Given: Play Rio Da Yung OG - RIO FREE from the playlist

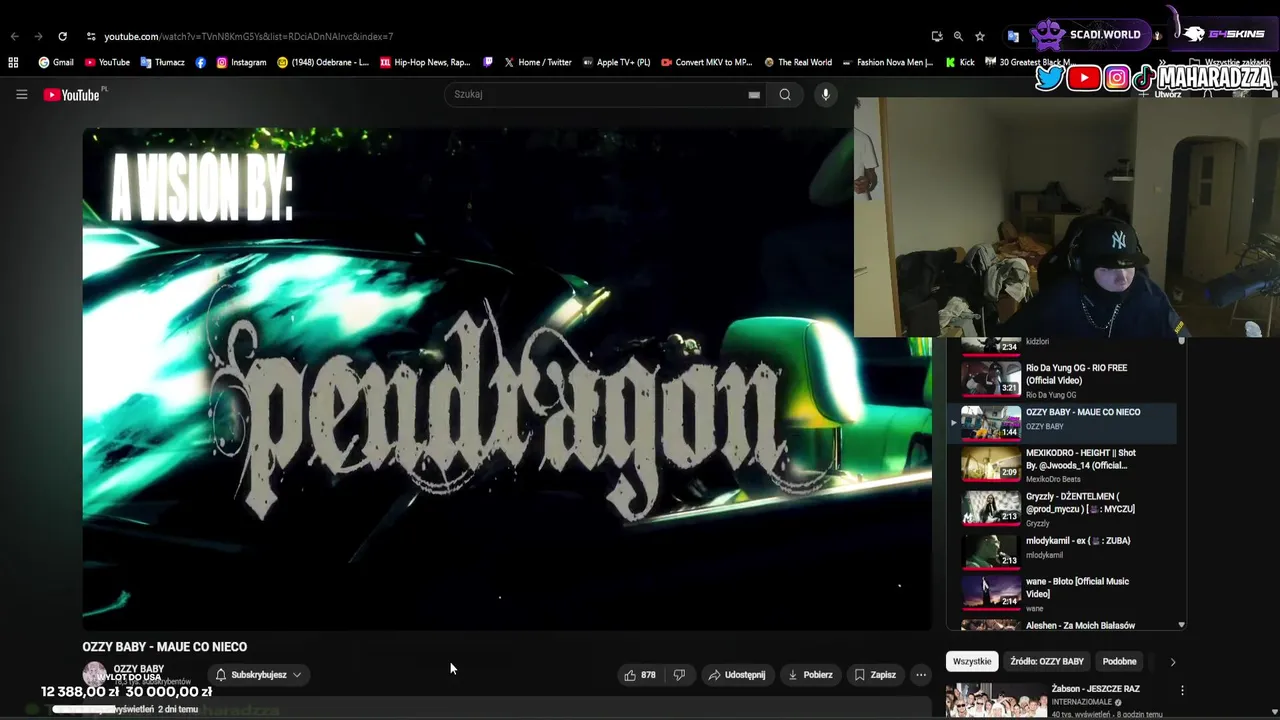Looking at the screenshot, I should tap(1064, 380).
